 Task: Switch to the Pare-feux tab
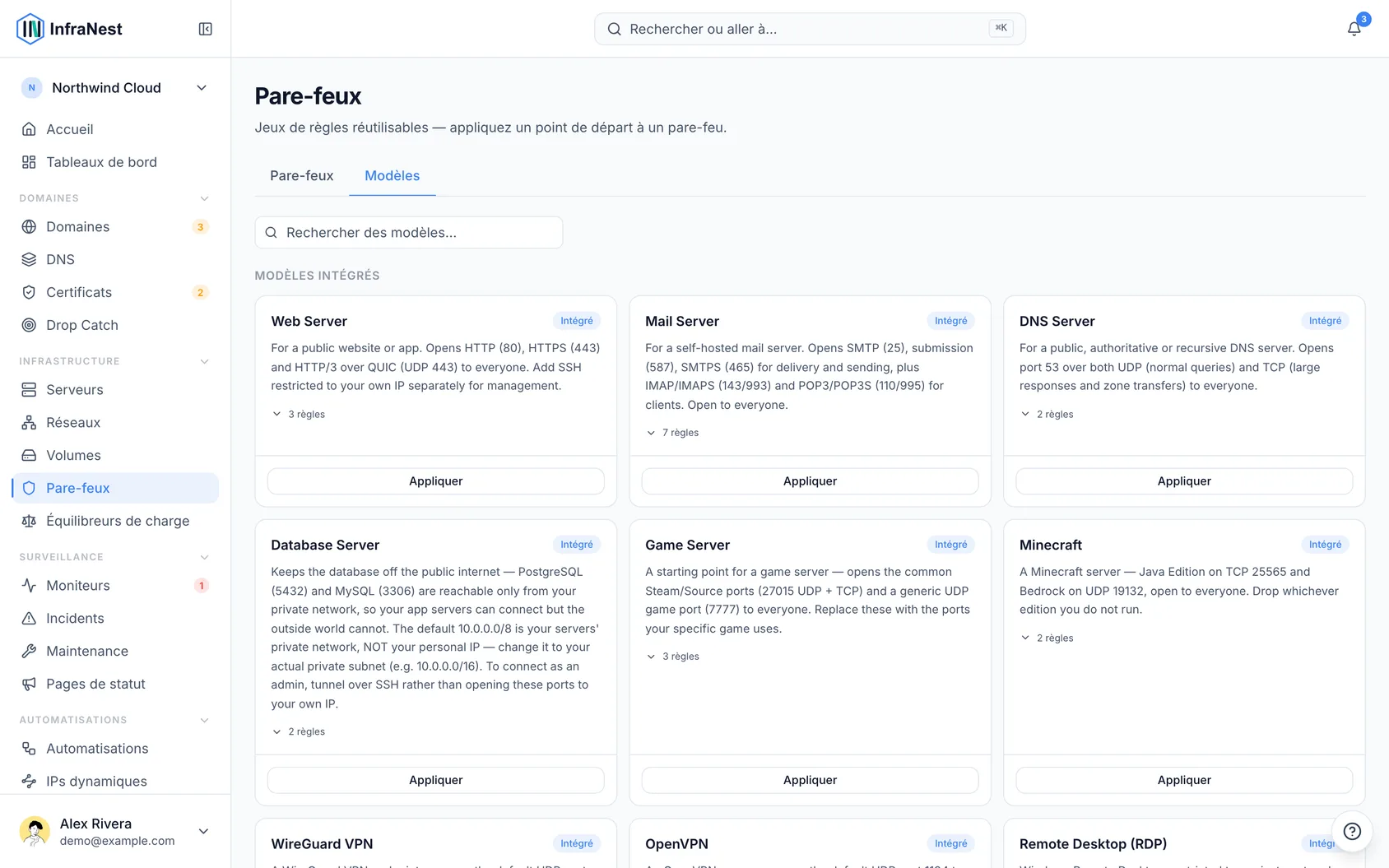click(x=302, y=175)
